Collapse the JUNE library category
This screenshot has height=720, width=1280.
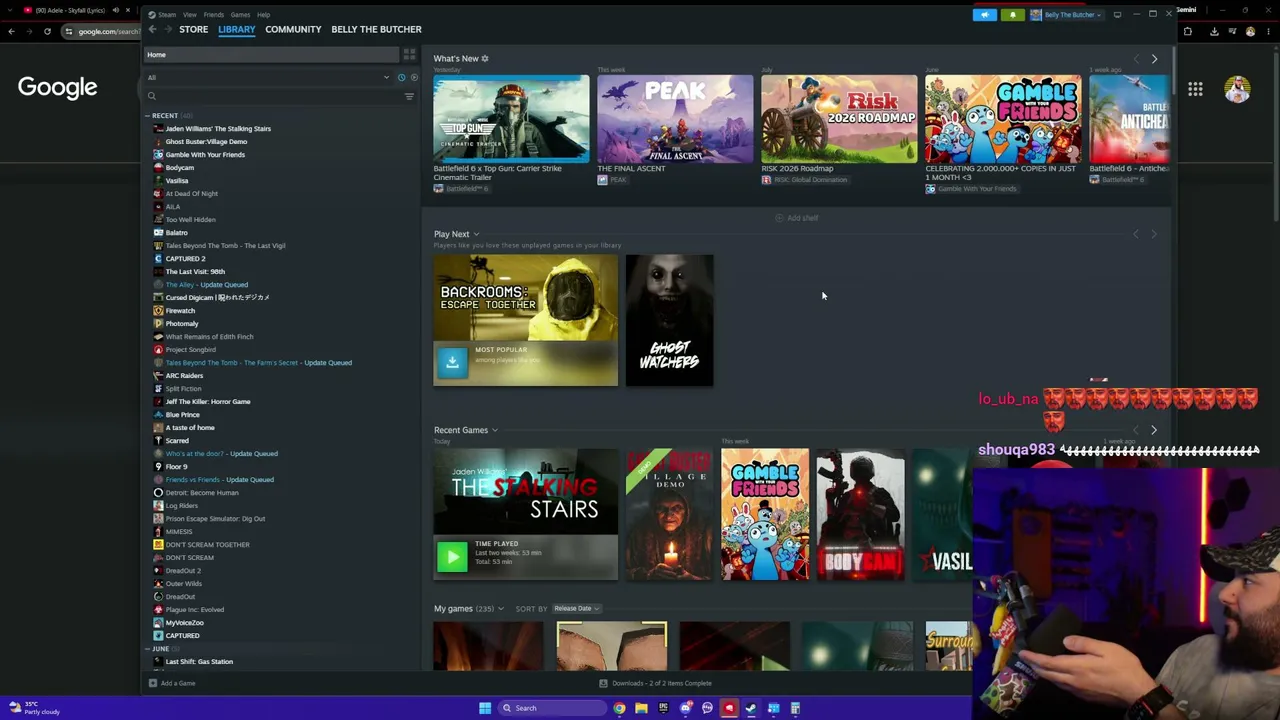[147, 649]
